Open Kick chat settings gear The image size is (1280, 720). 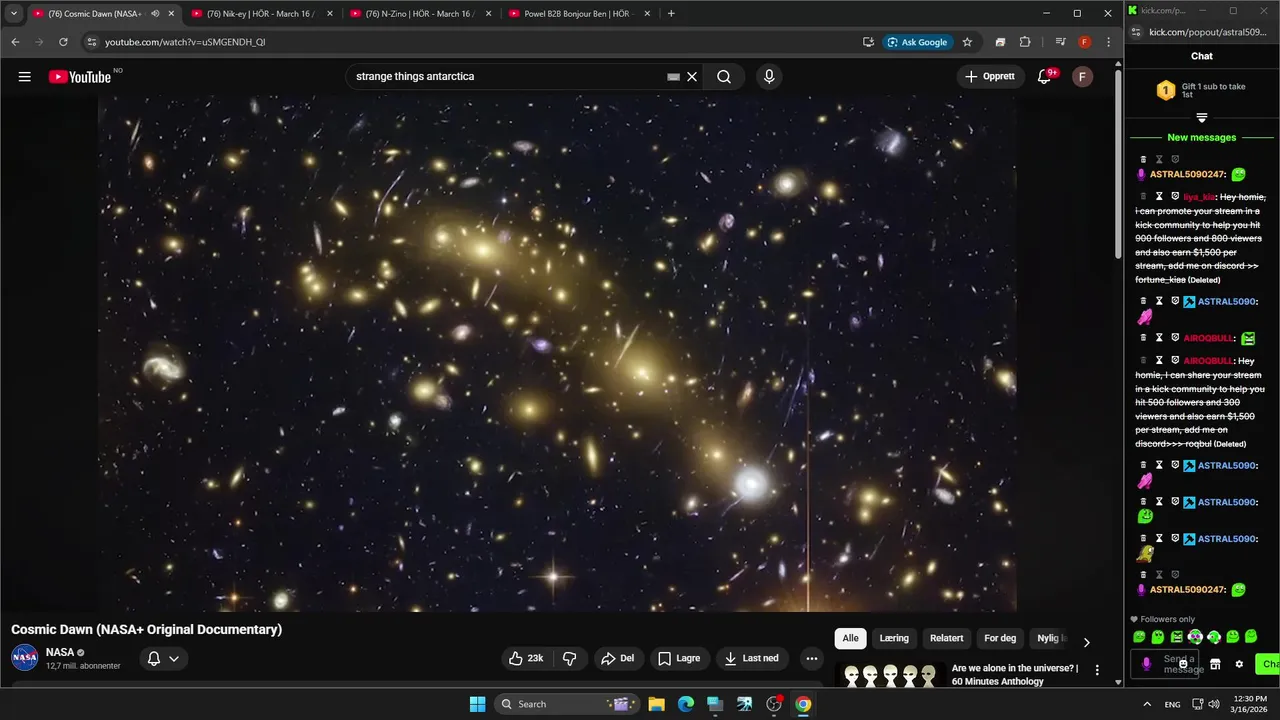(1239, 664)
